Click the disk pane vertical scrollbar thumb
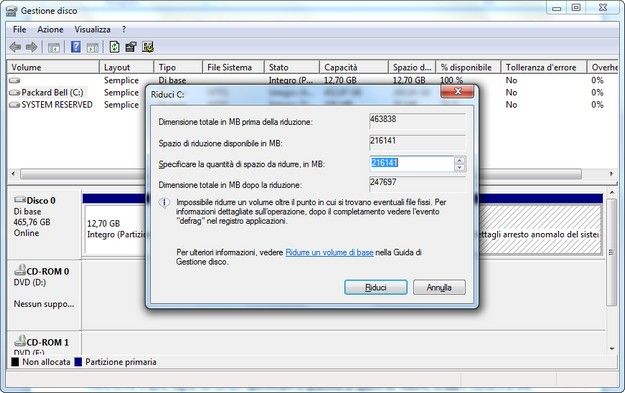The width and height of the screenshot is (625, 393). [x=612, y=252]
